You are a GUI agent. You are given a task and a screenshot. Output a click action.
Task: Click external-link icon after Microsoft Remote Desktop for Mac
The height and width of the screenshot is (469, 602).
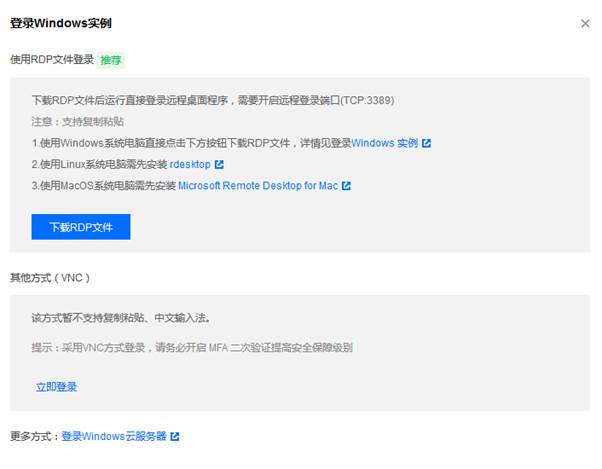click(346, 186)
